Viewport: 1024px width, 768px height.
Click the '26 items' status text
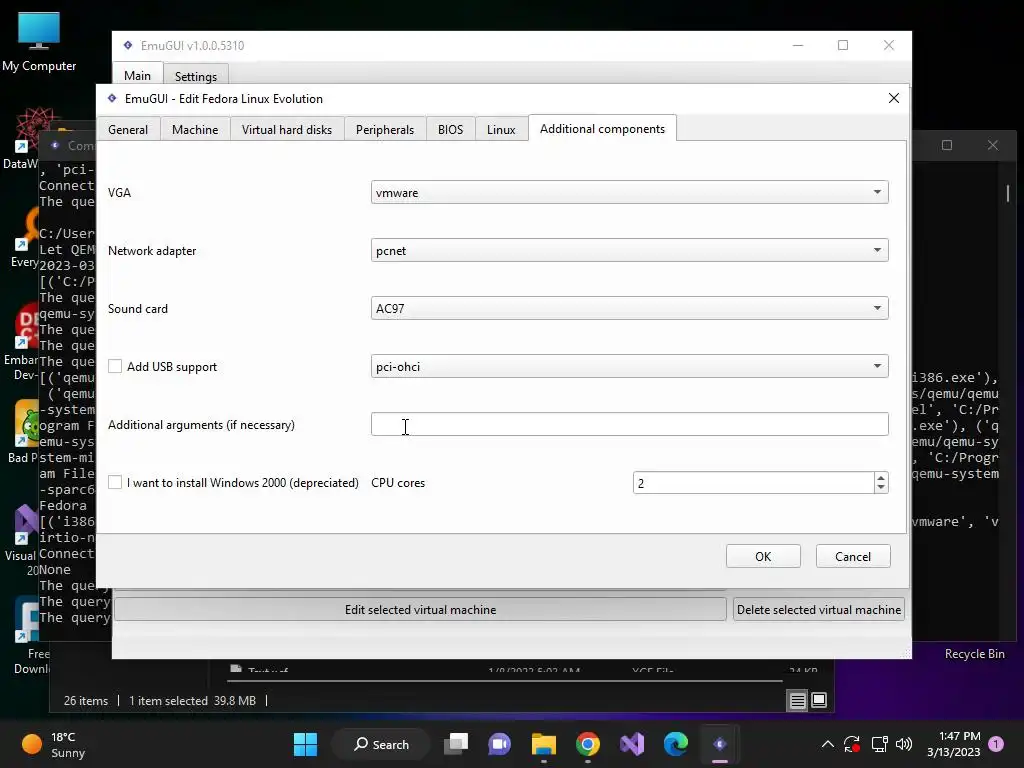86,701
